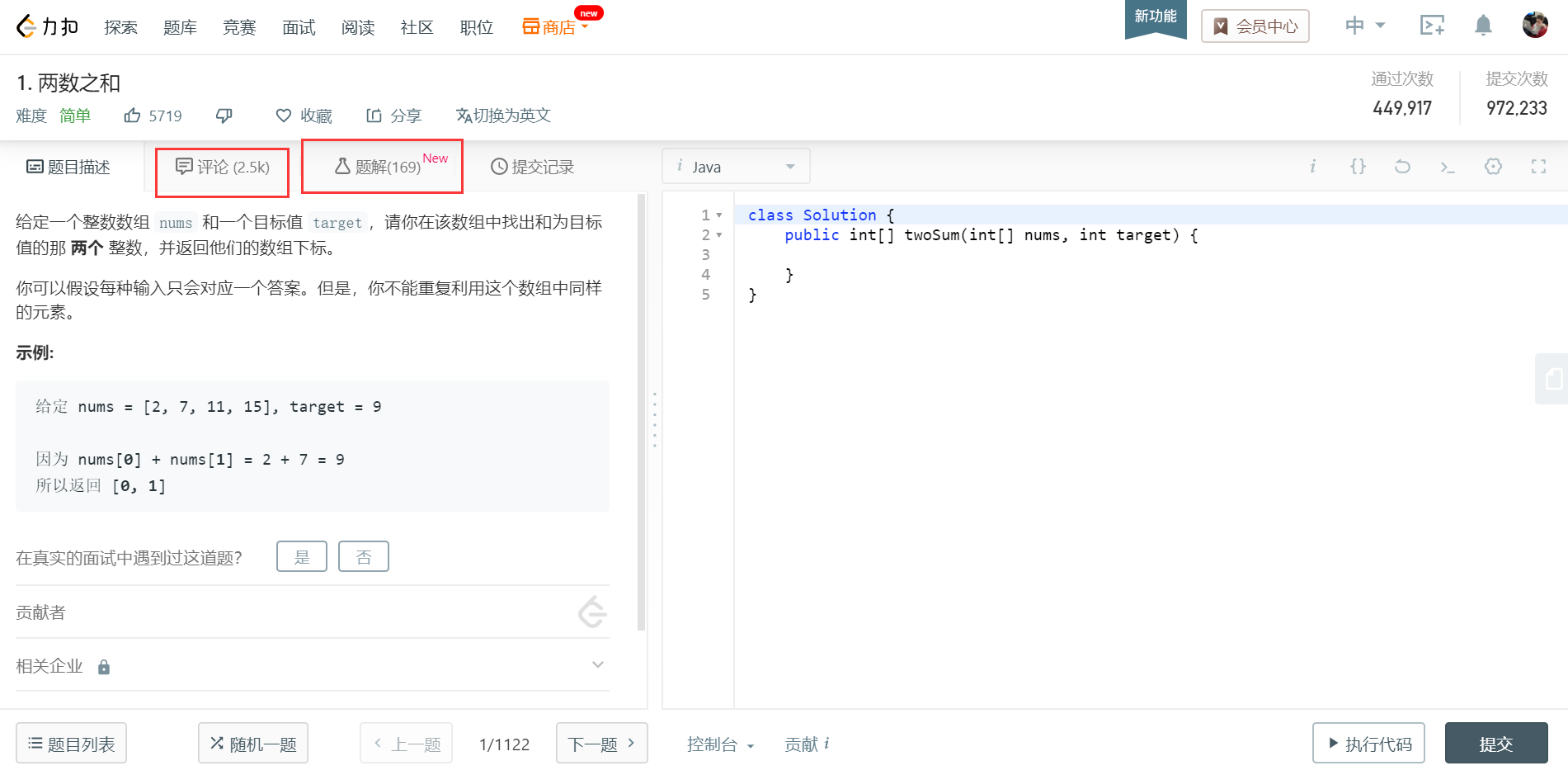
Task: Submit solution with 提交
Action: click(x=1496, y=744)
